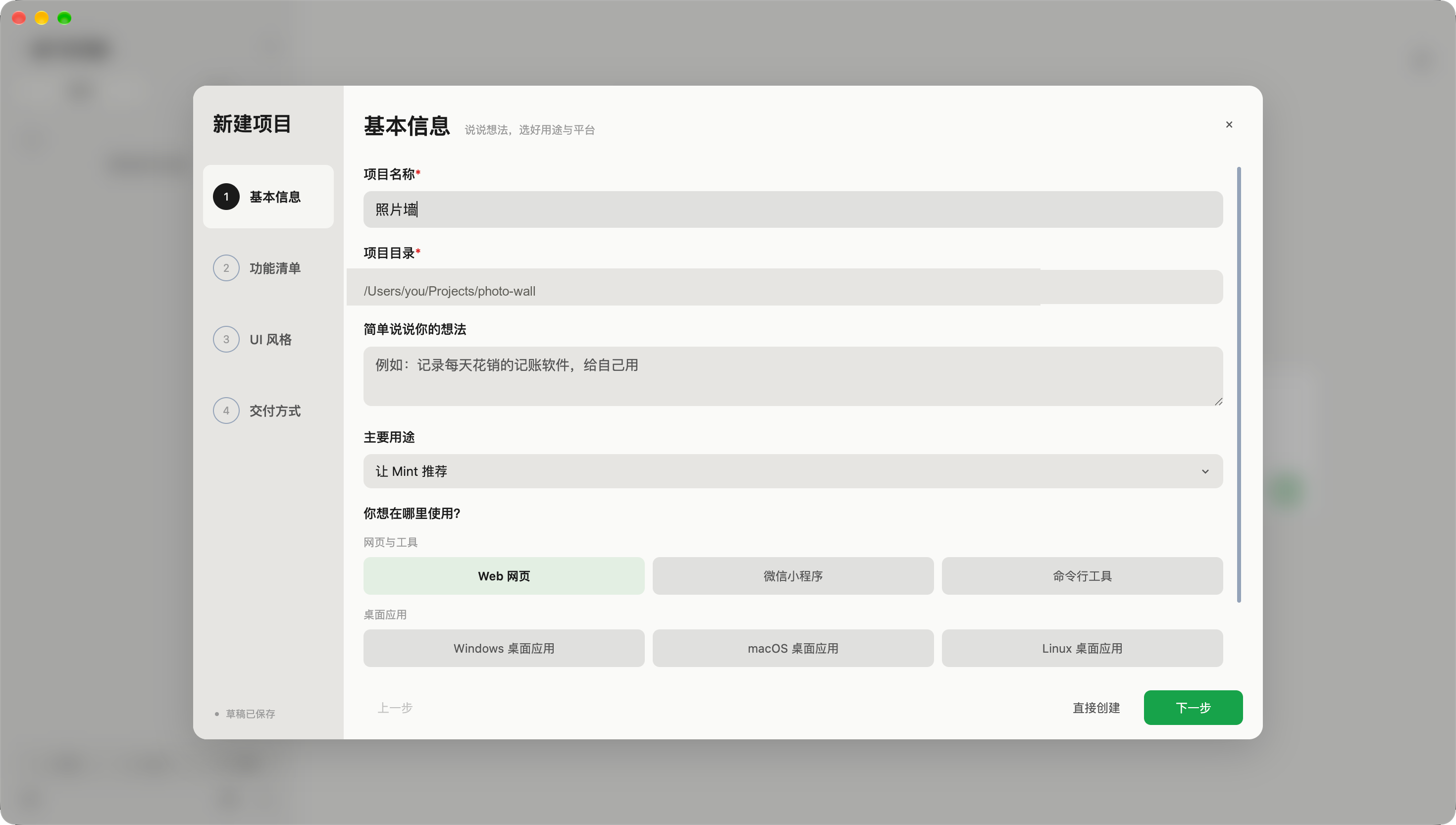This screenshot has height=825, width=1456.
Task: Click the subtitle 说说想法，选好用途与平台
Action: [530, 130]
